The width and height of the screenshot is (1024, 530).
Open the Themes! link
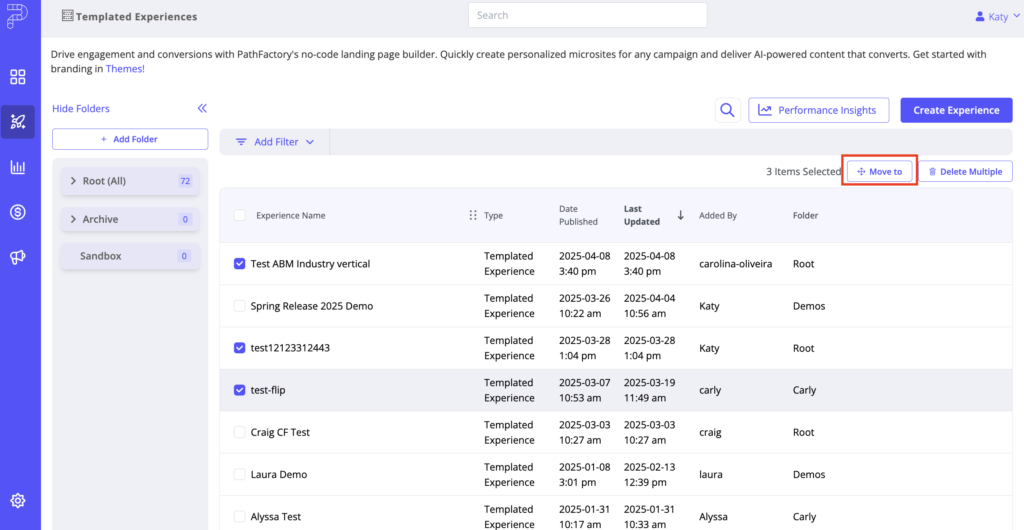click(125, 68)
